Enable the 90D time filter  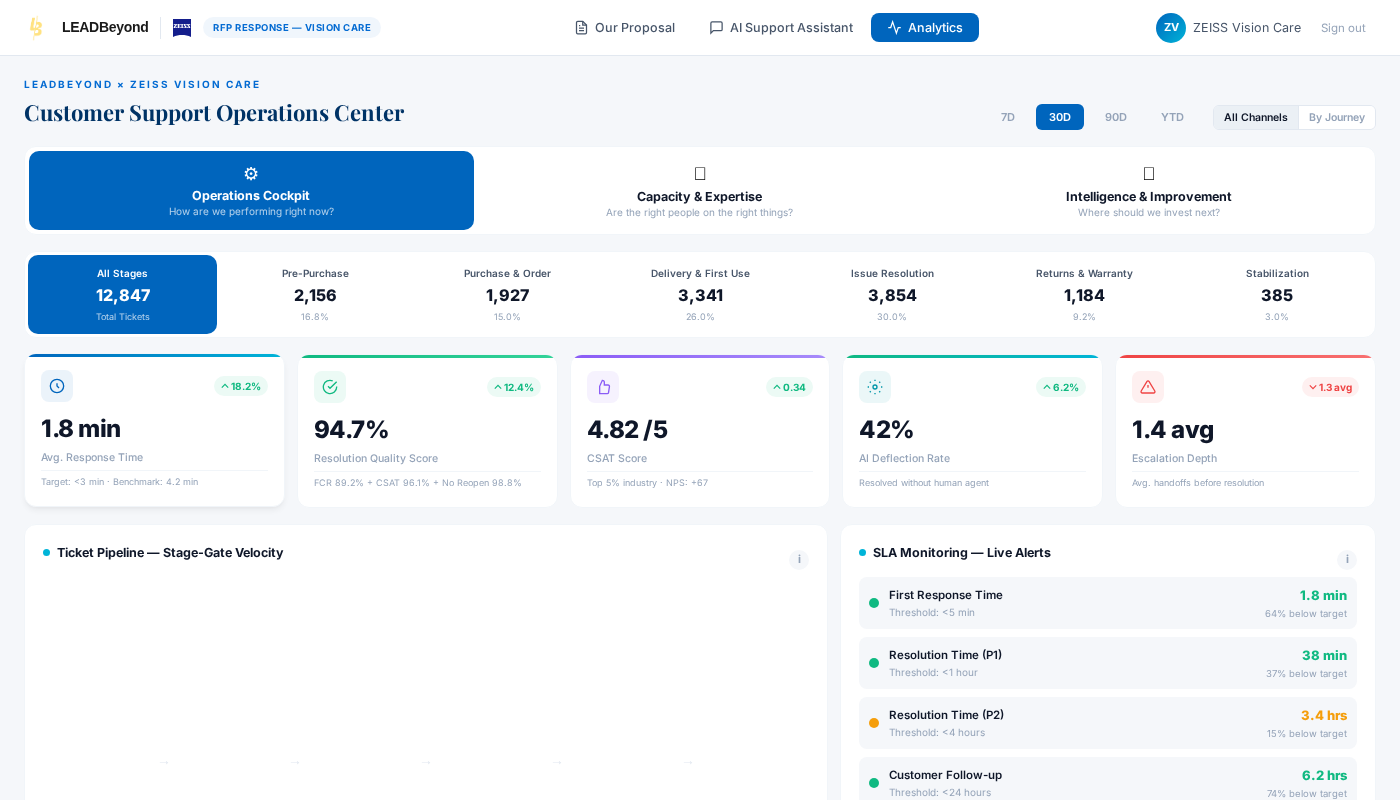(1115, 117)
